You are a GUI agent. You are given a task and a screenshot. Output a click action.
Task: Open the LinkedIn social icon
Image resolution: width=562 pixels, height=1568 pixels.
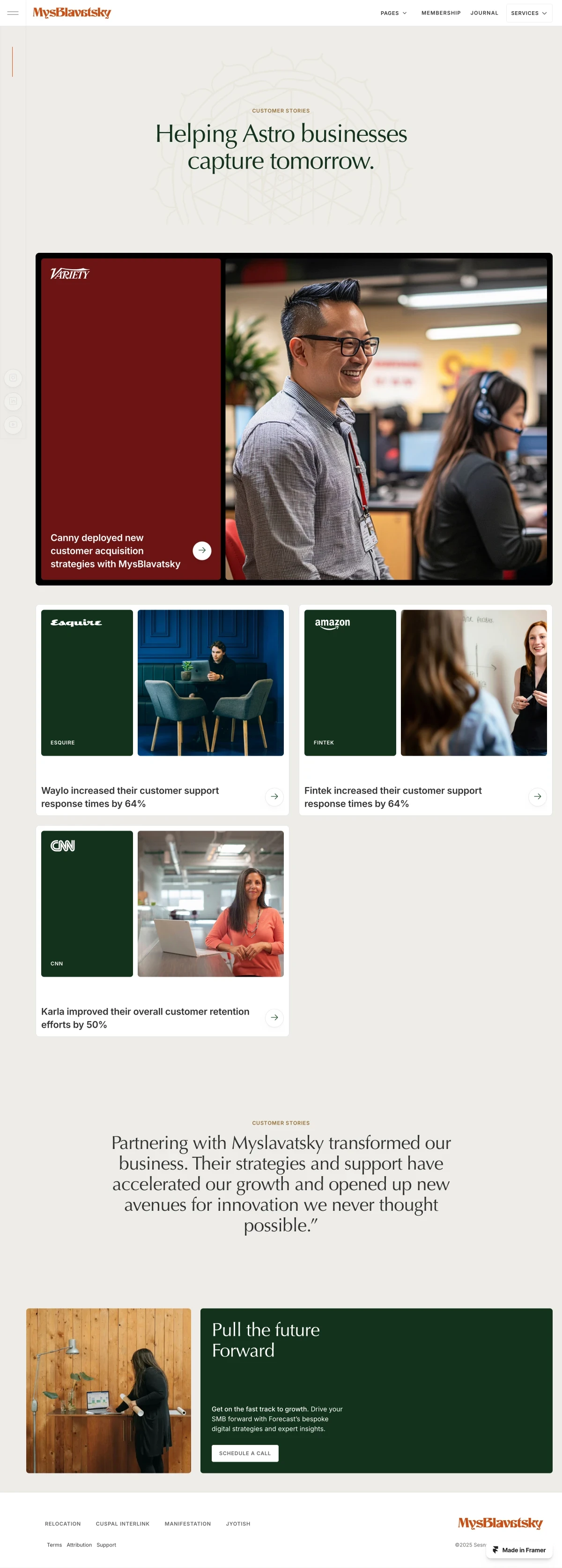point(13,401)
